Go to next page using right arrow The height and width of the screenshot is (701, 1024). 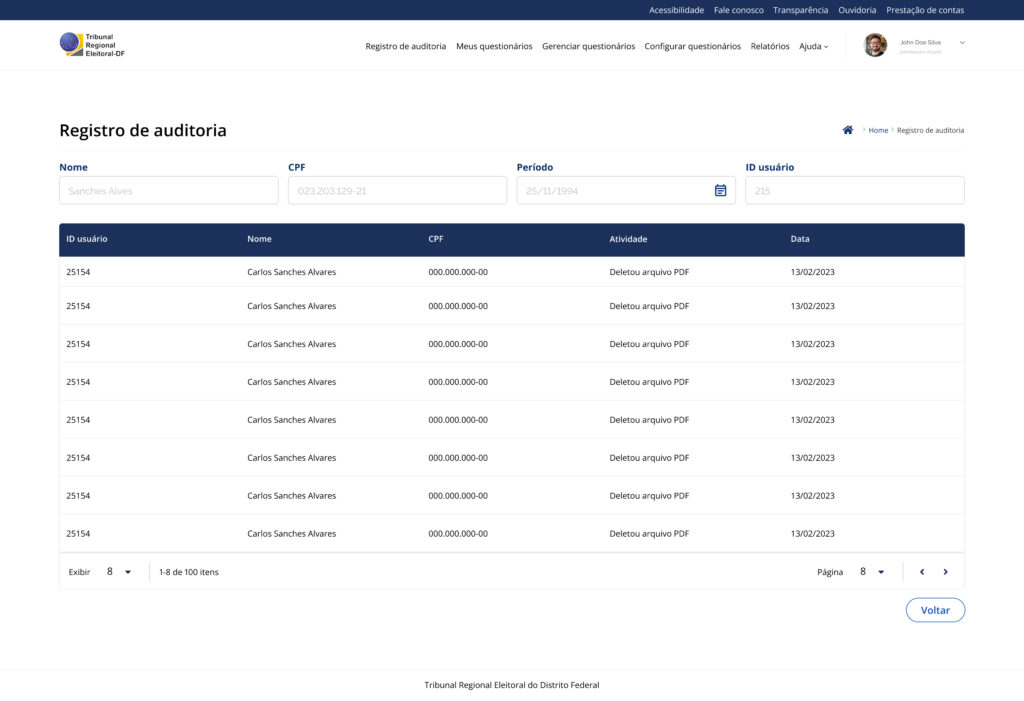click(x=945, y=572)
